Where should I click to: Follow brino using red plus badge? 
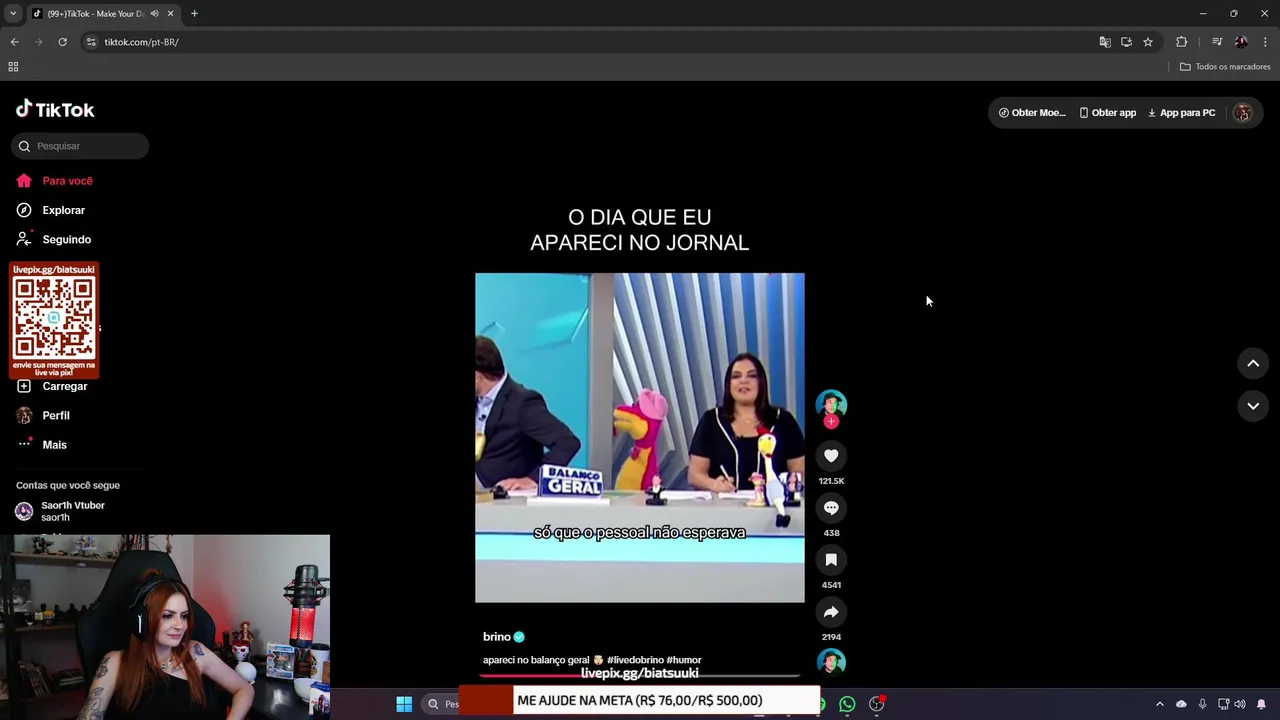[831, 422]
